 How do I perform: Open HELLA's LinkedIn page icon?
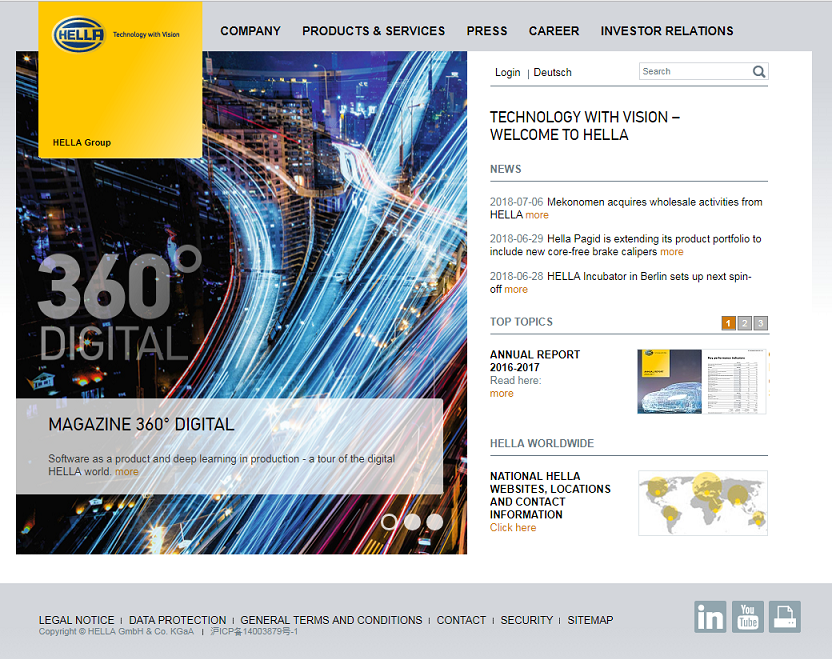(x=710, y=617)
